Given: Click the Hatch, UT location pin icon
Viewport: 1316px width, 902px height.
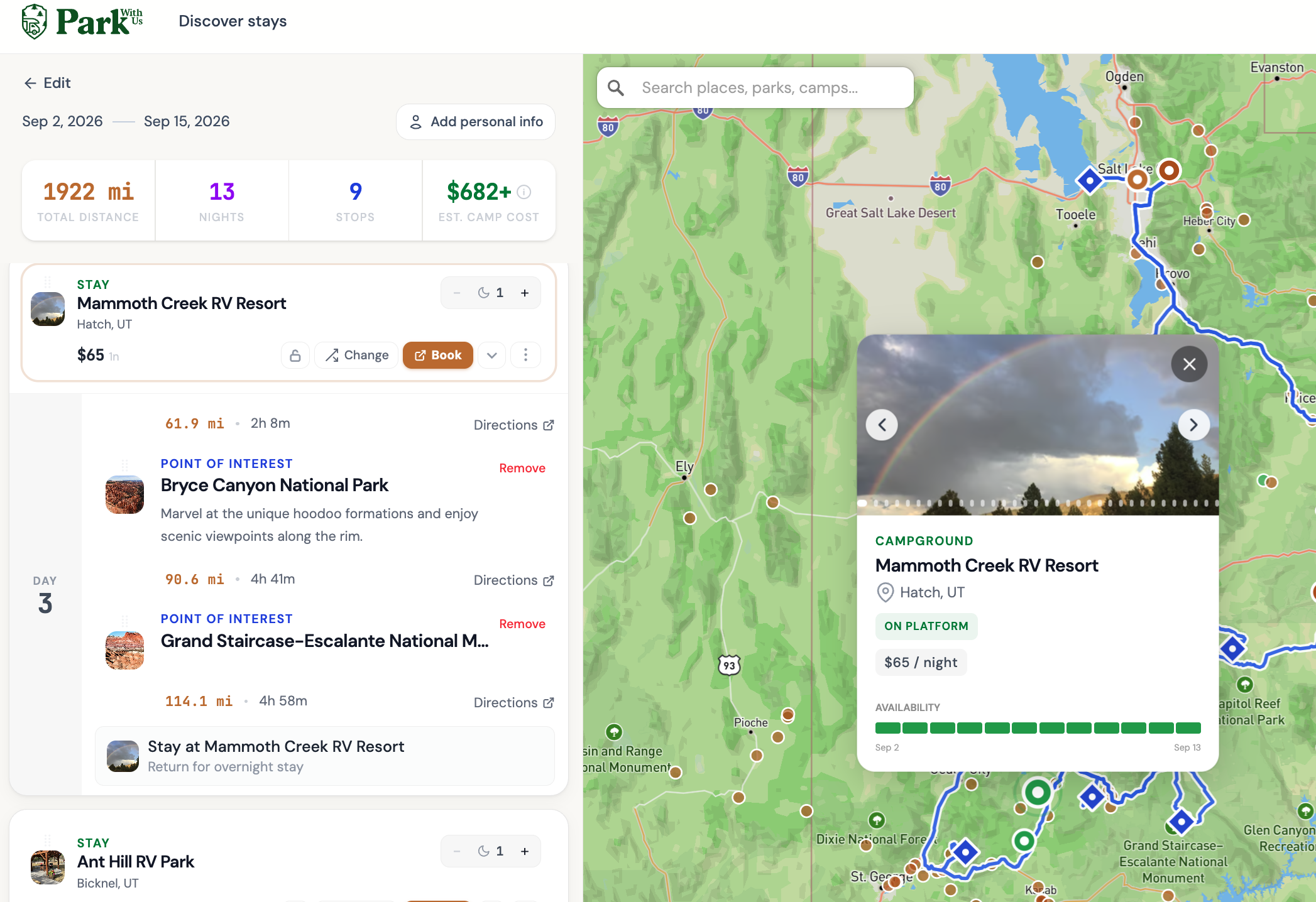Looking at the screenshot, I should (x=885, y=592).
